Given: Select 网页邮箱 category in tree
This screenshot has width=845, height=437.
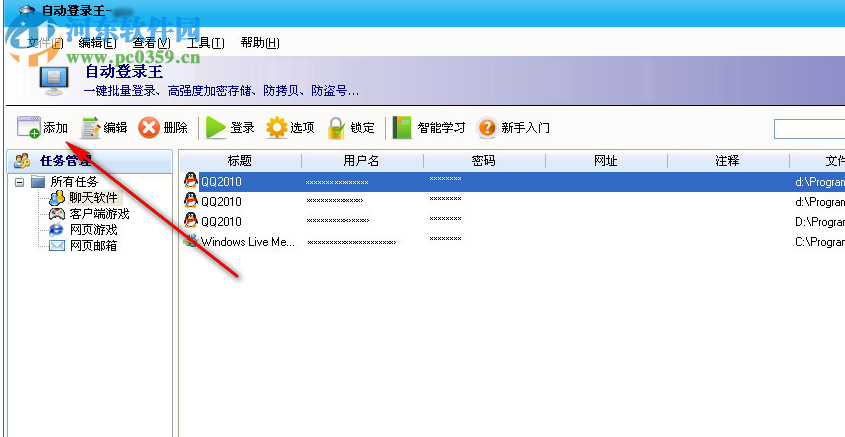Looking at the screenshot, I should coord(83,246).
